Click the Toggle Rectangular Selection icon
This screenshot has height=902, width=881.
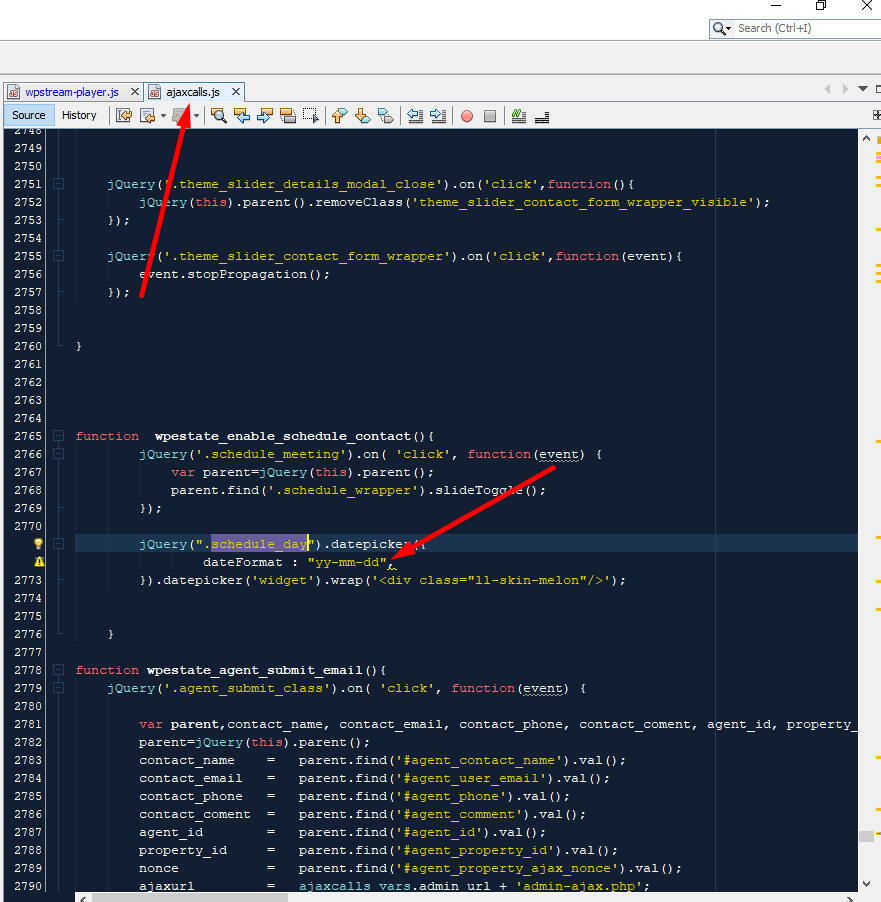point(312,116)
